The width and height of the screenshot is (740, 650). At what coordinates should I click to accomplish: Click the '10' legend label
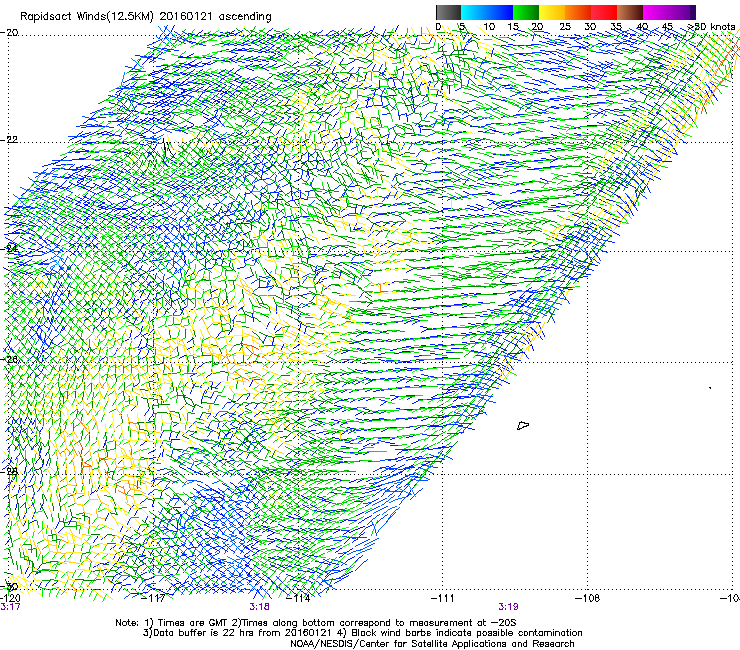coord(489,27)
